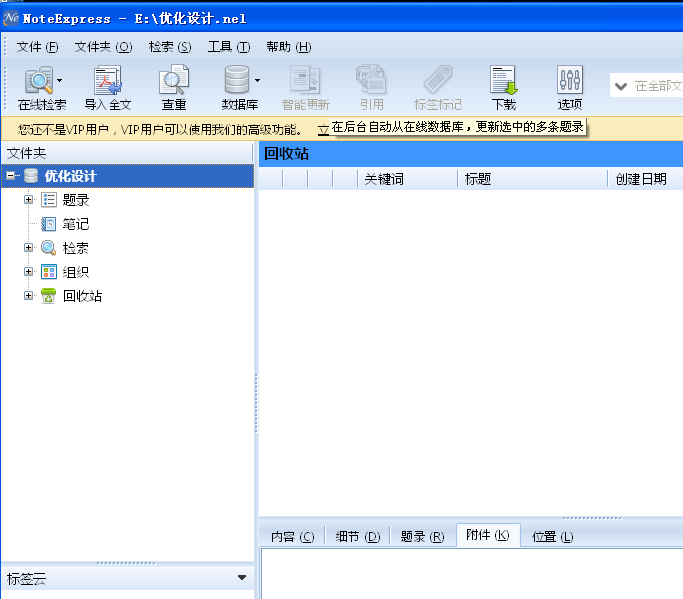Open the 标签云 panel dropdown arrow
The image size is (683, 599).
[242, 578]
